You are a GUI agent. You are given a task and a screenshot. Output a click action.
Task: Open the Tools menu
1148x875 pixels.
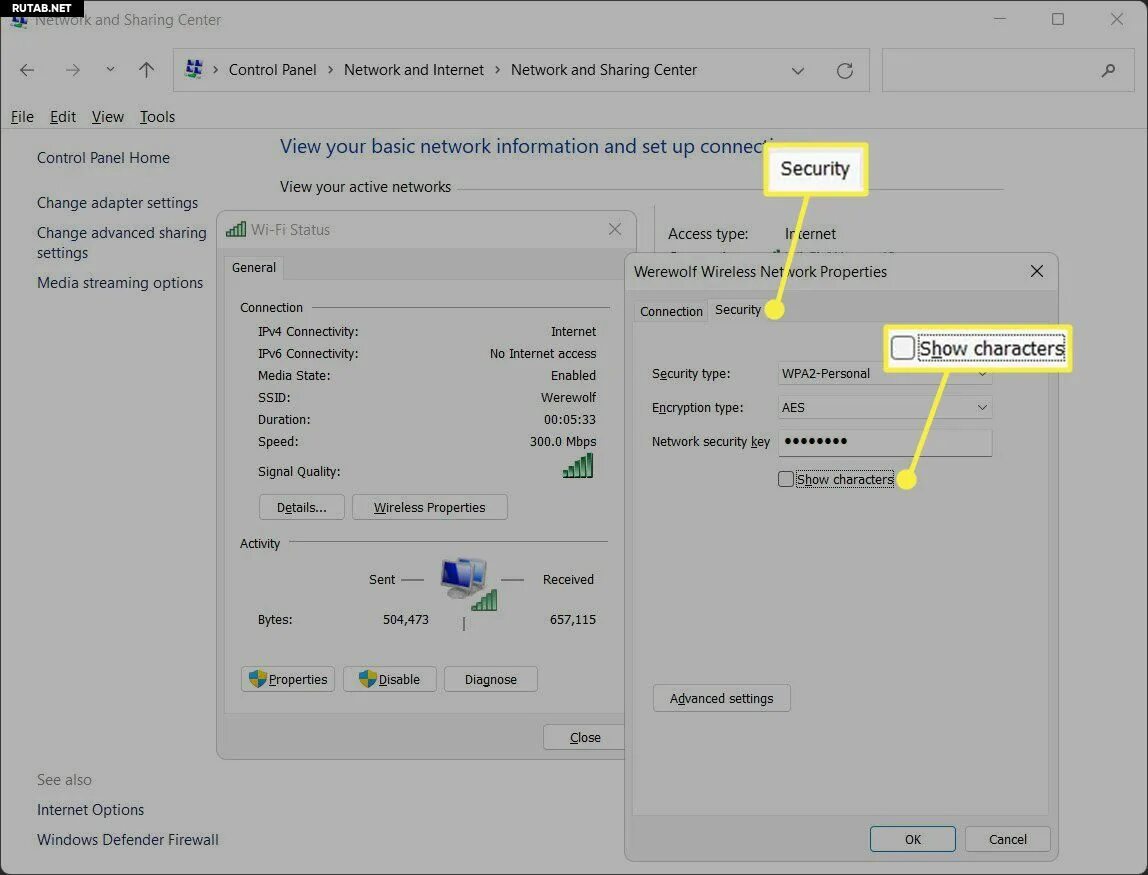[157, 116]
